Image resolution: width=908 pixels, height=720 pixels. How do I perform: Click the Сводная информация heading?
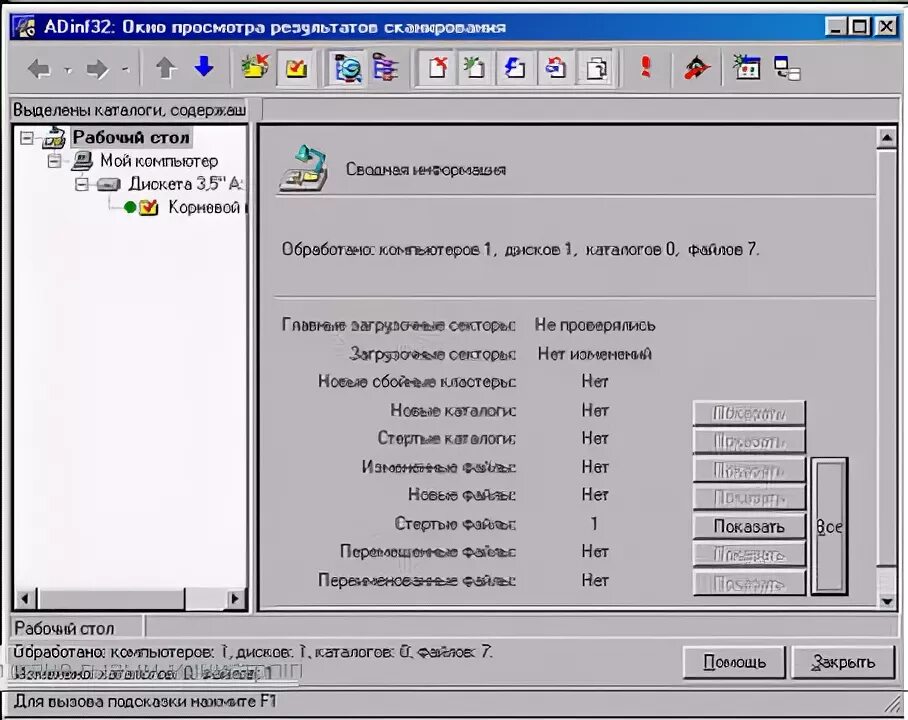click(x=426, y=169)
